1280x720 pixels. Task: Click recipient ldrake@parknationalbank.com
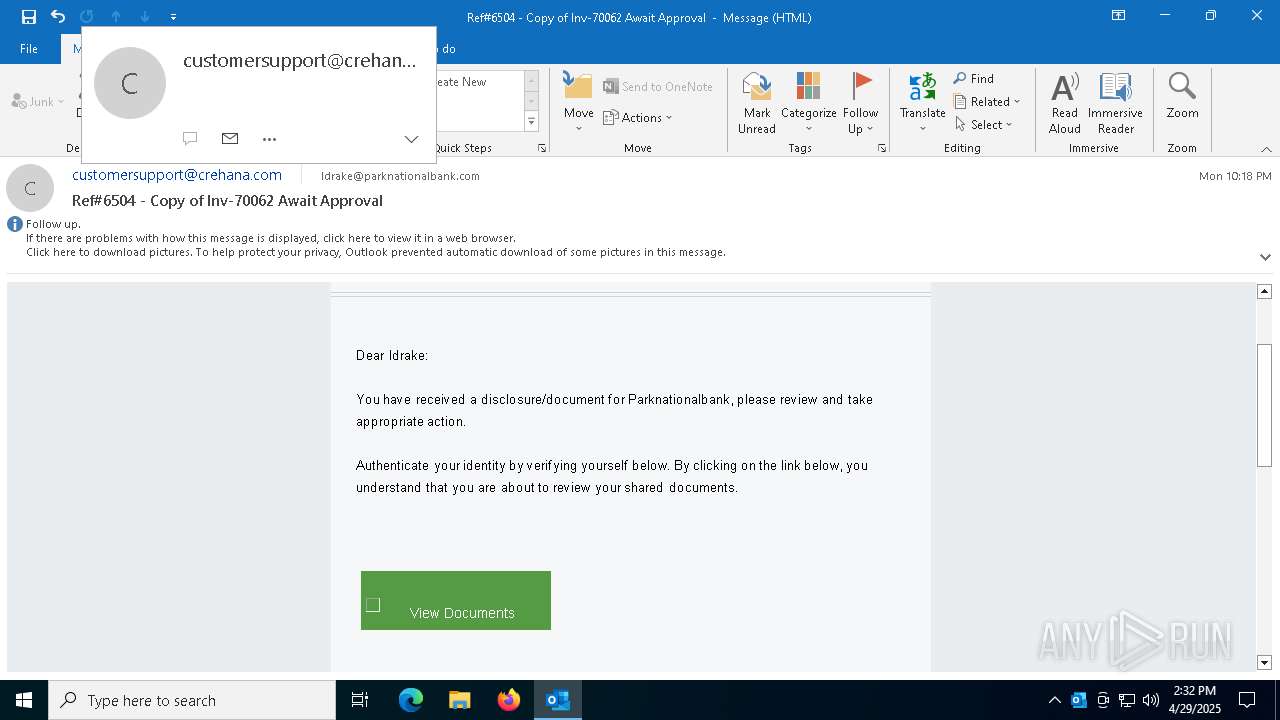click(400, 176)
